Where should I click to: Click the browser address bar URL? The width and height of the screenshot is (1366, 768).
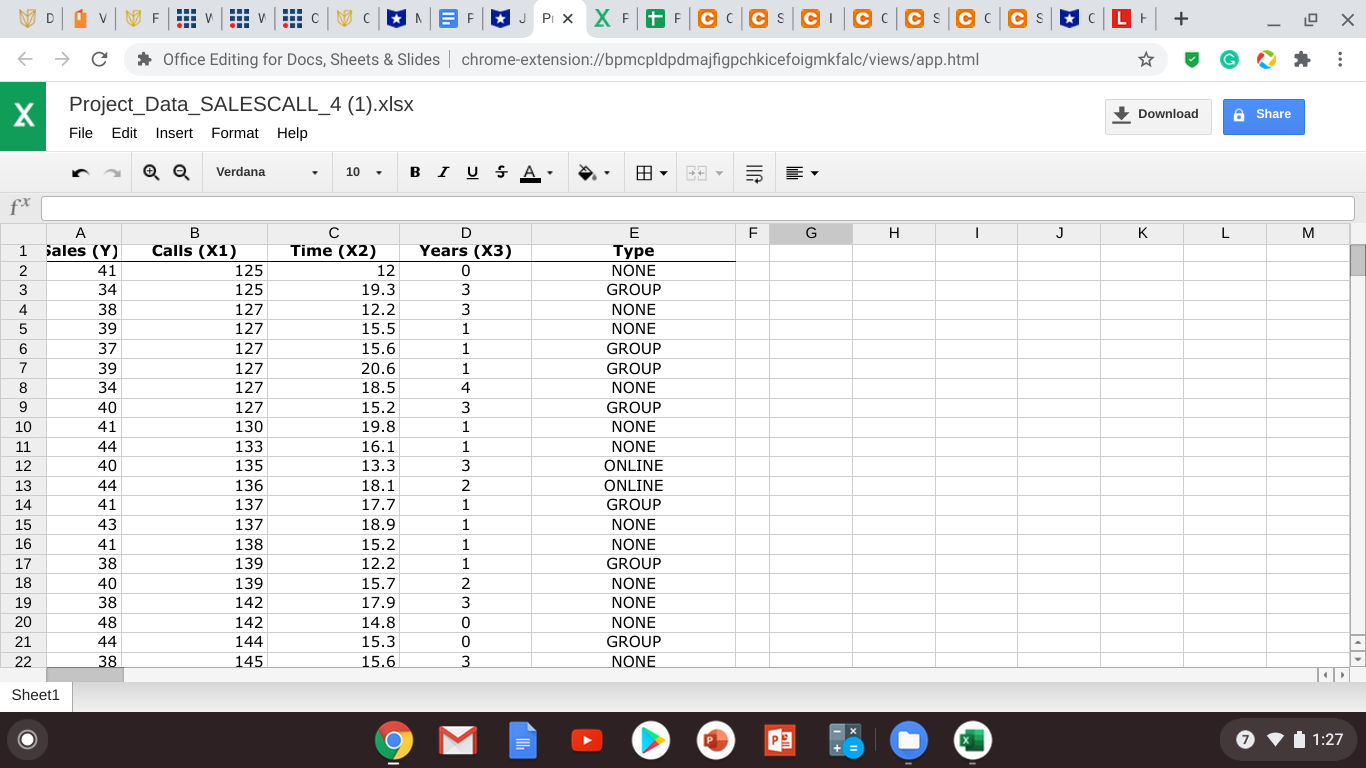720,60
